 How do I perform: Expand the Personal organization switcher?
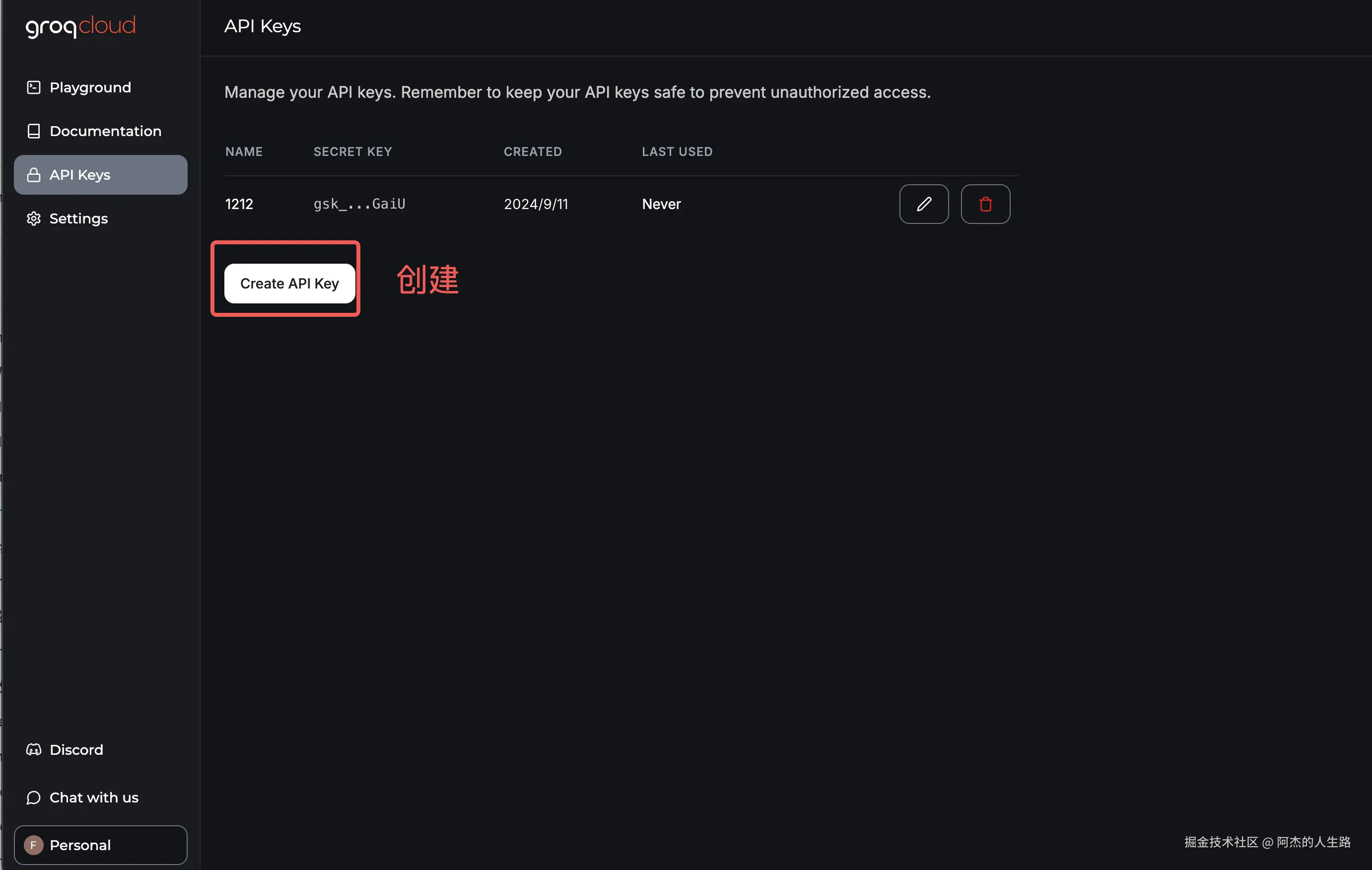point(100,845)
